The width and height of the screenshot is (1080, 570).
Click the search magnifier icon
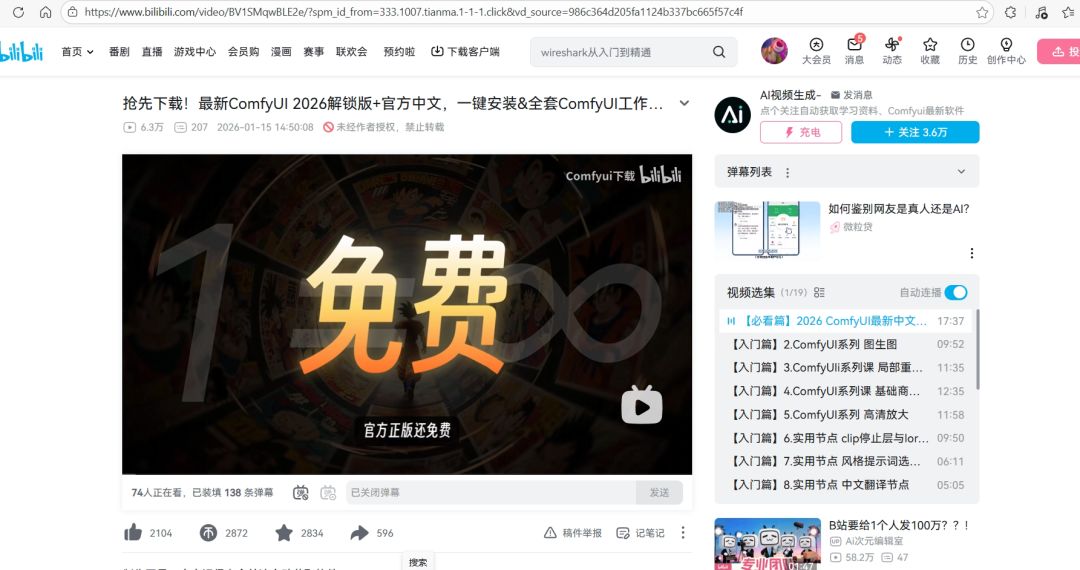click(x=719, y=52)
